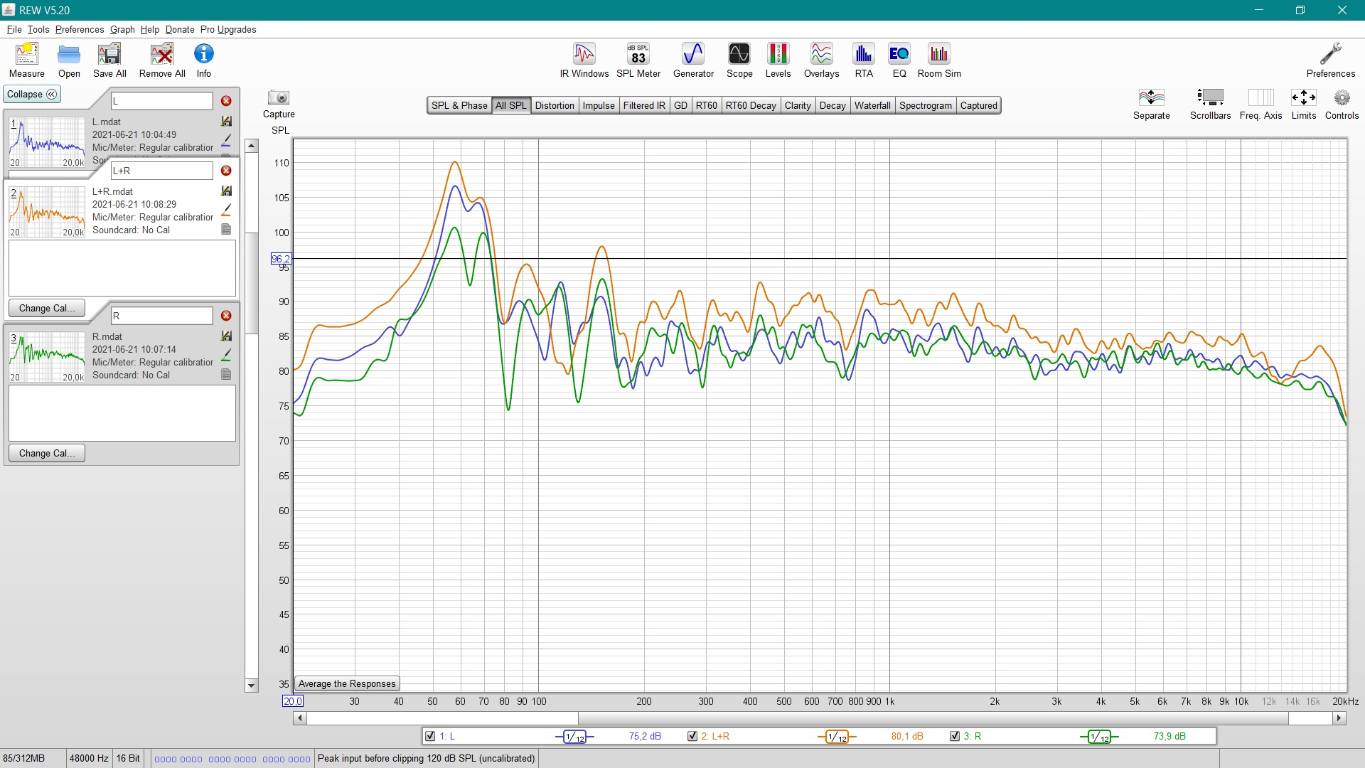Open notes icon for R measurement
Viewport: 1365px width, 768px height.
tap(226, 374)
